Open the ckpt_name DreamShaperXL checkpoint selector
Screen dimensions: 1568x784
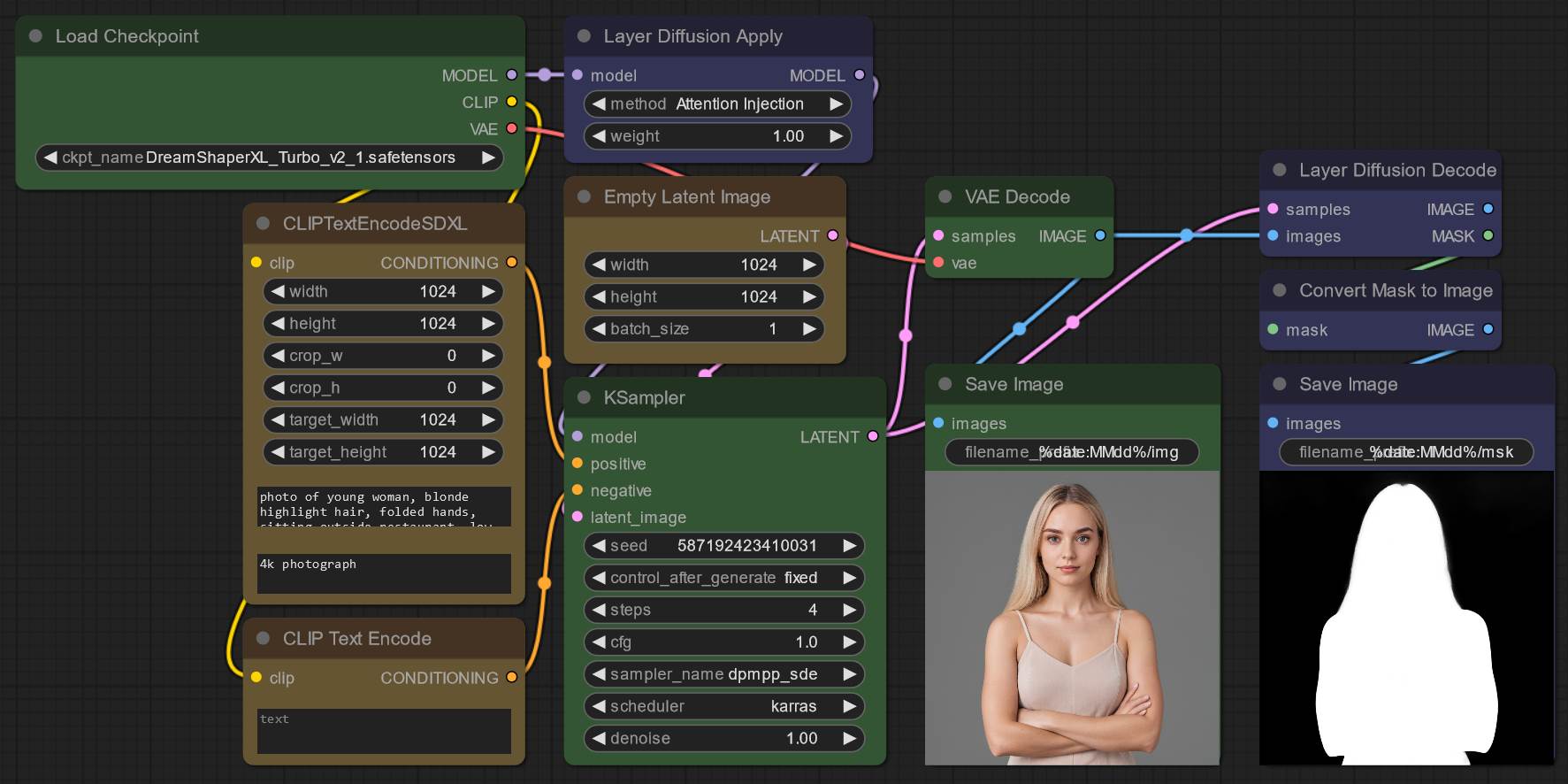270,158
